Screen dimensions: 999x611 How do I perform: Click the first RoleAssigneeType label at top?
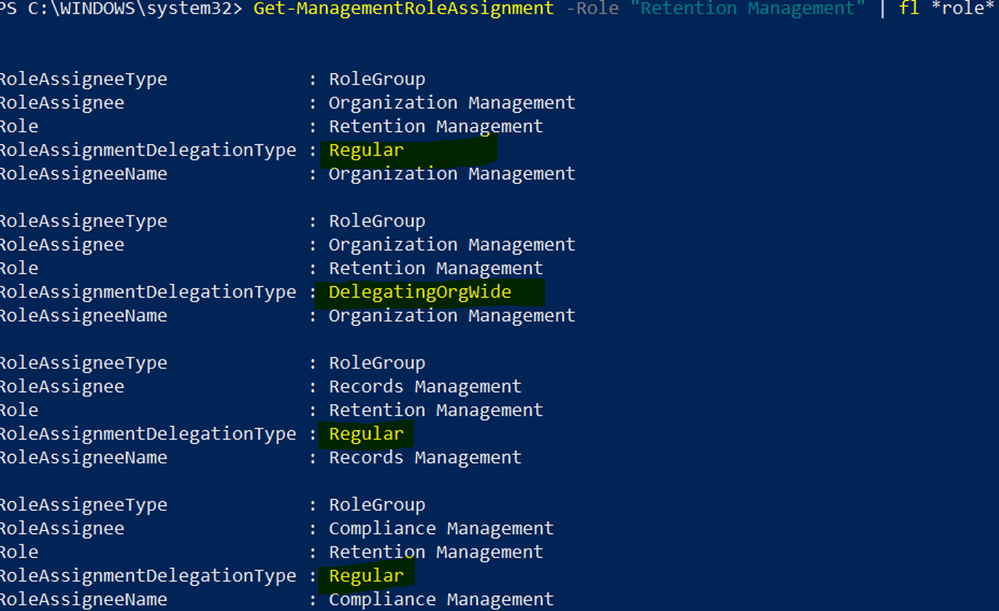(x=83, y=79)
